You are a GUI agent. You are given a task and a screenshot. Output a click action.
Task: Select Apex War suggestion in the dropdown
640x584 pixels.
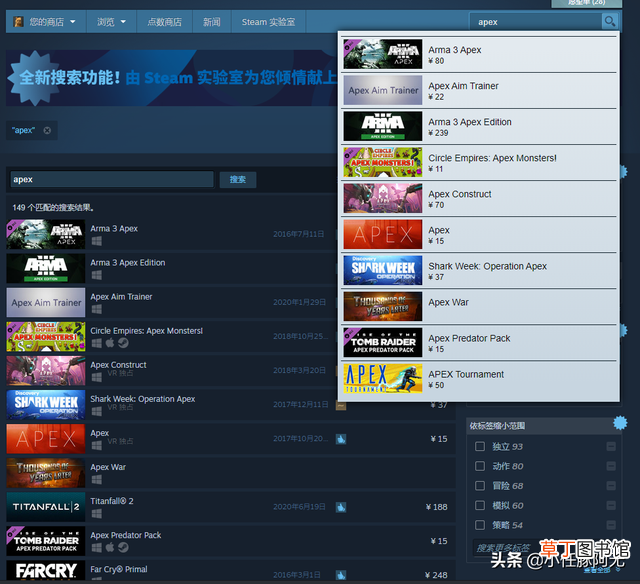point(479,306)
